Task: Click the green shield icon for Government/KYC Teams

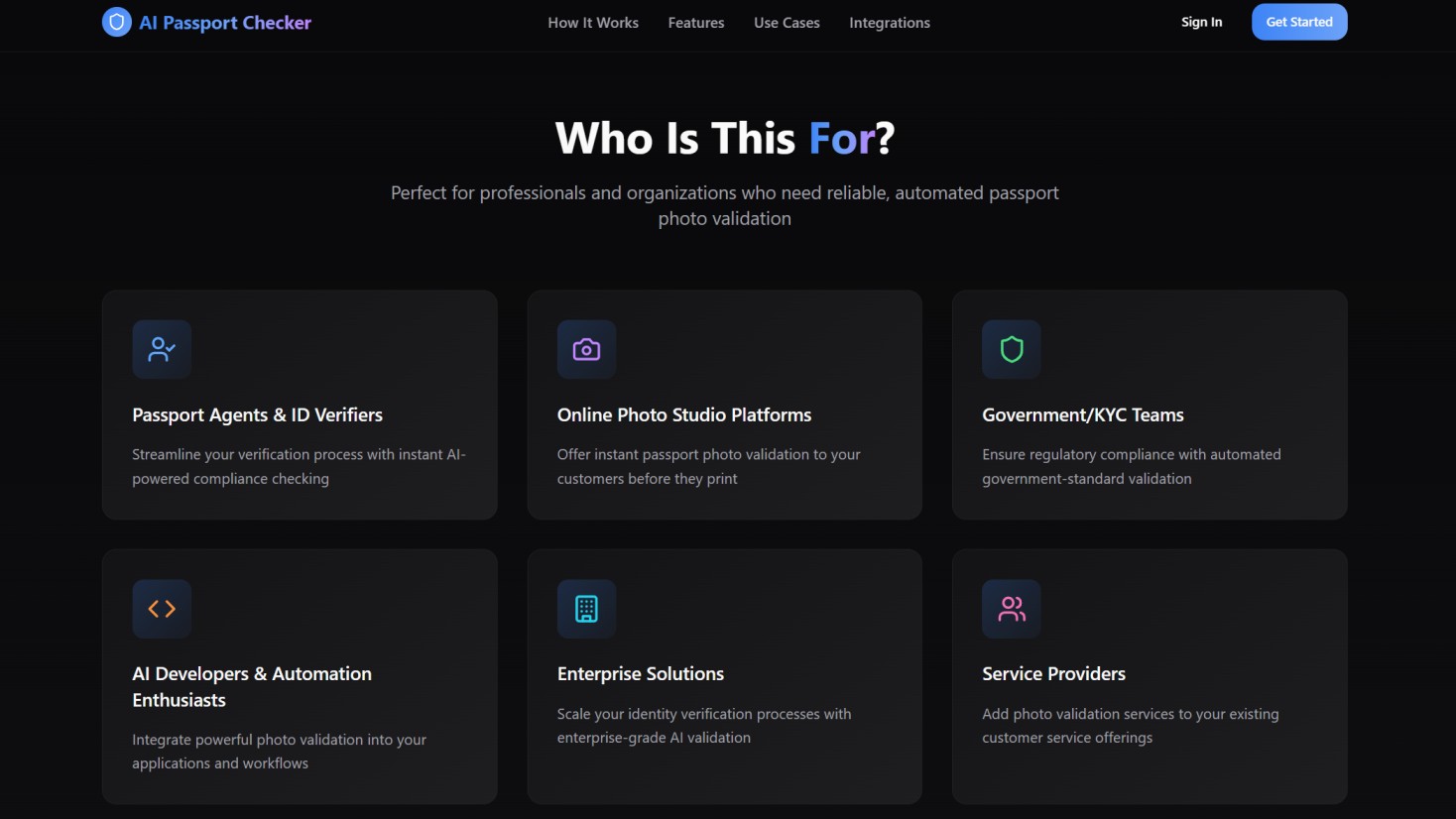Action: coord(1012,349)
